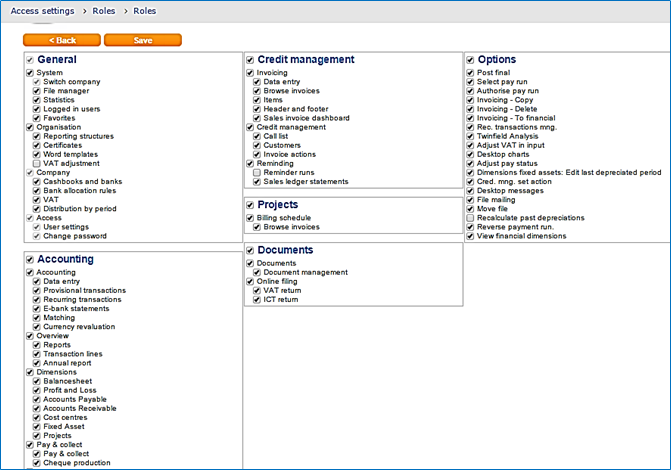671x470 pixels.
Task: Uncheck the Customers checkbox
Action: pos(257,145)
